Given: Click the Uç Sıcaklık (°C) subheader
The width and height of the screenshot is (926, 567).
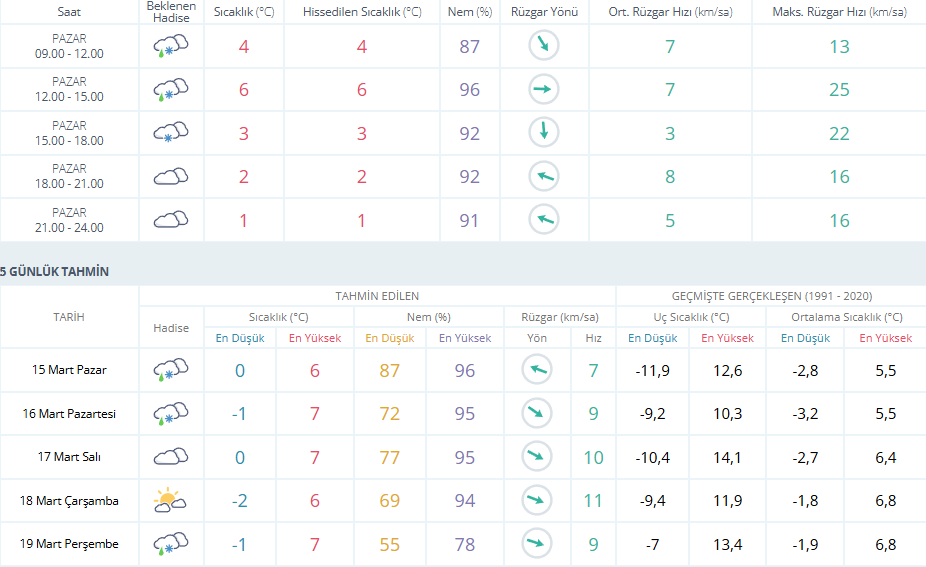Looking at the screenshot, I should pyautogui.click(x=691, y=317).
